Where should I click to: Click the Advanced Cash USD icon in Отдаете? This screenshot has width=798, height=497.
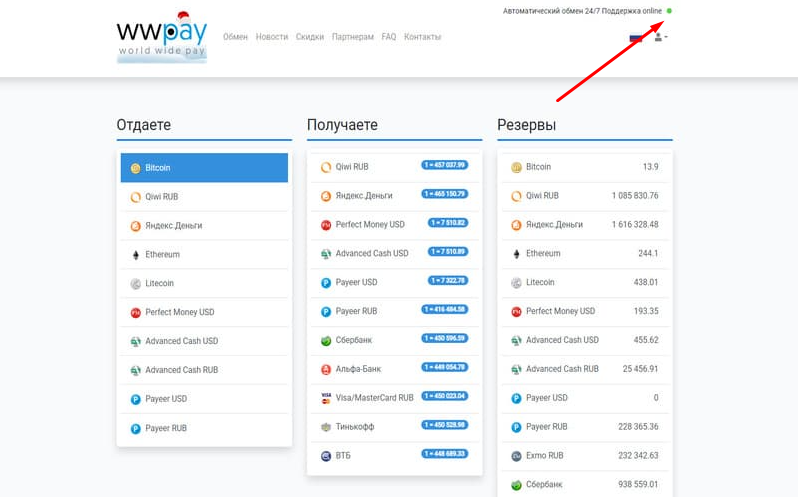point(135,341)
